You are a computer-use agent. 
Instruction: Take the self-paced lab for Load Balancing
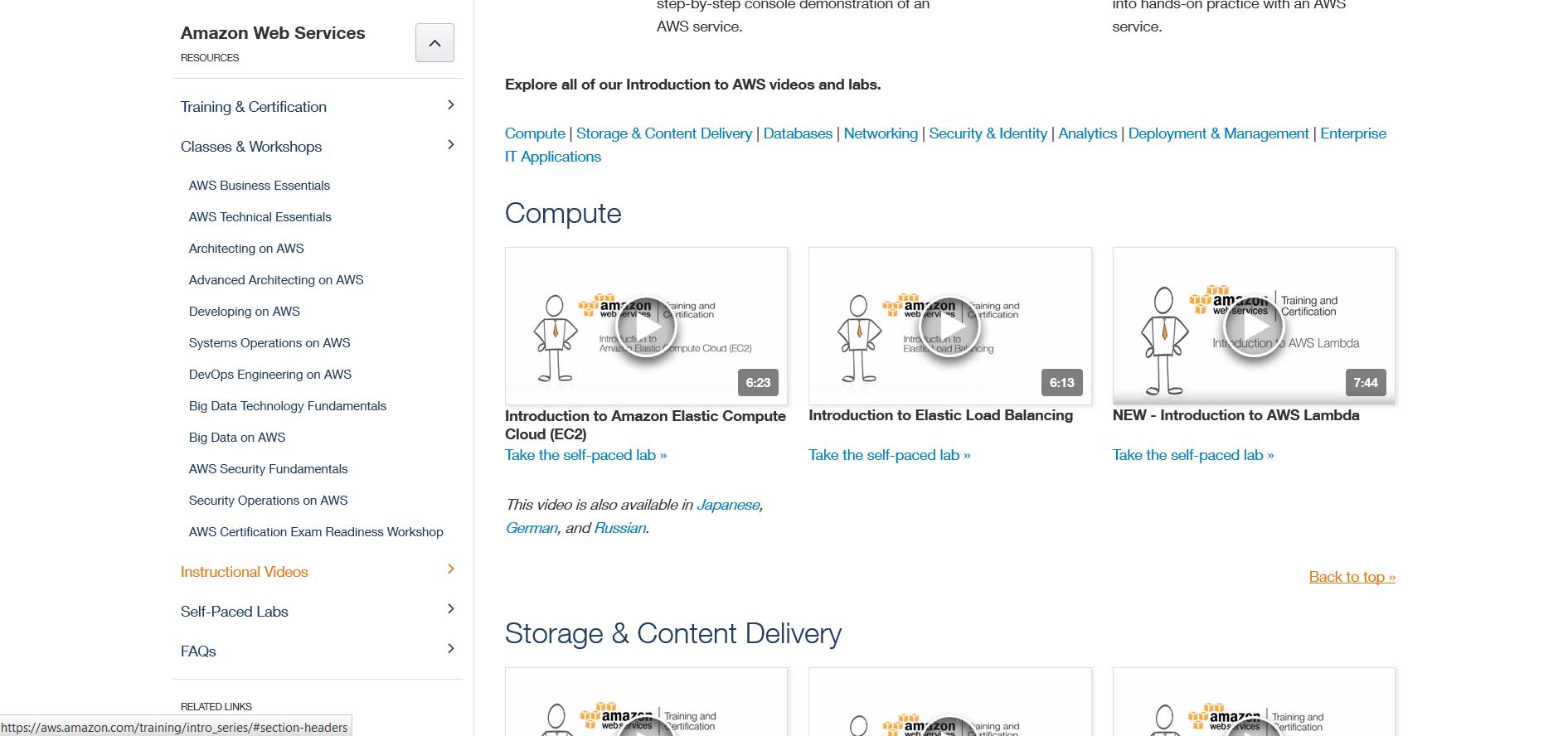tap(889, 455)
